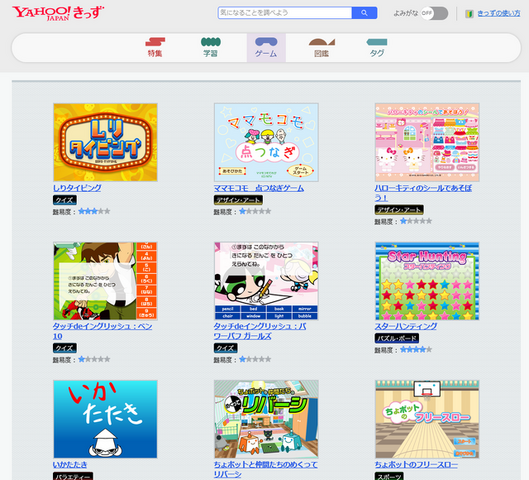Click star rating of パワーパフ ガールズ game

pos(255,360)
